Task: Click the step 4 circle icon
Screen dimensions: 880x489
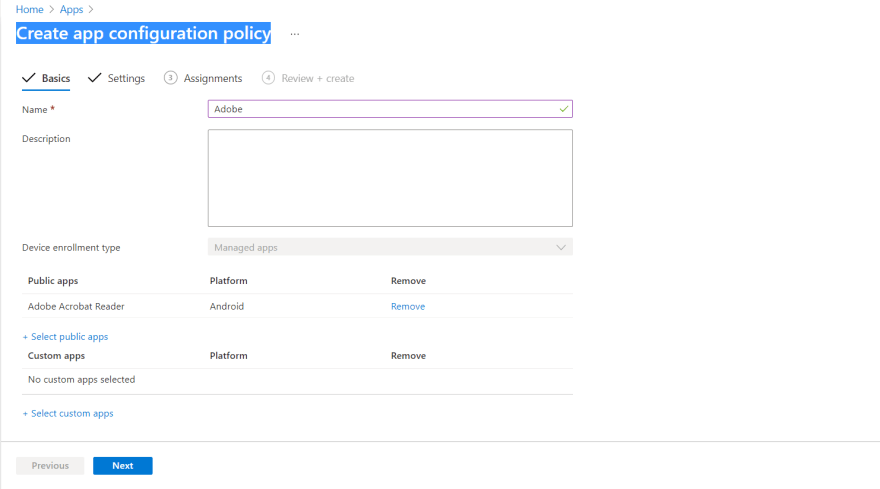Action: 268,77
